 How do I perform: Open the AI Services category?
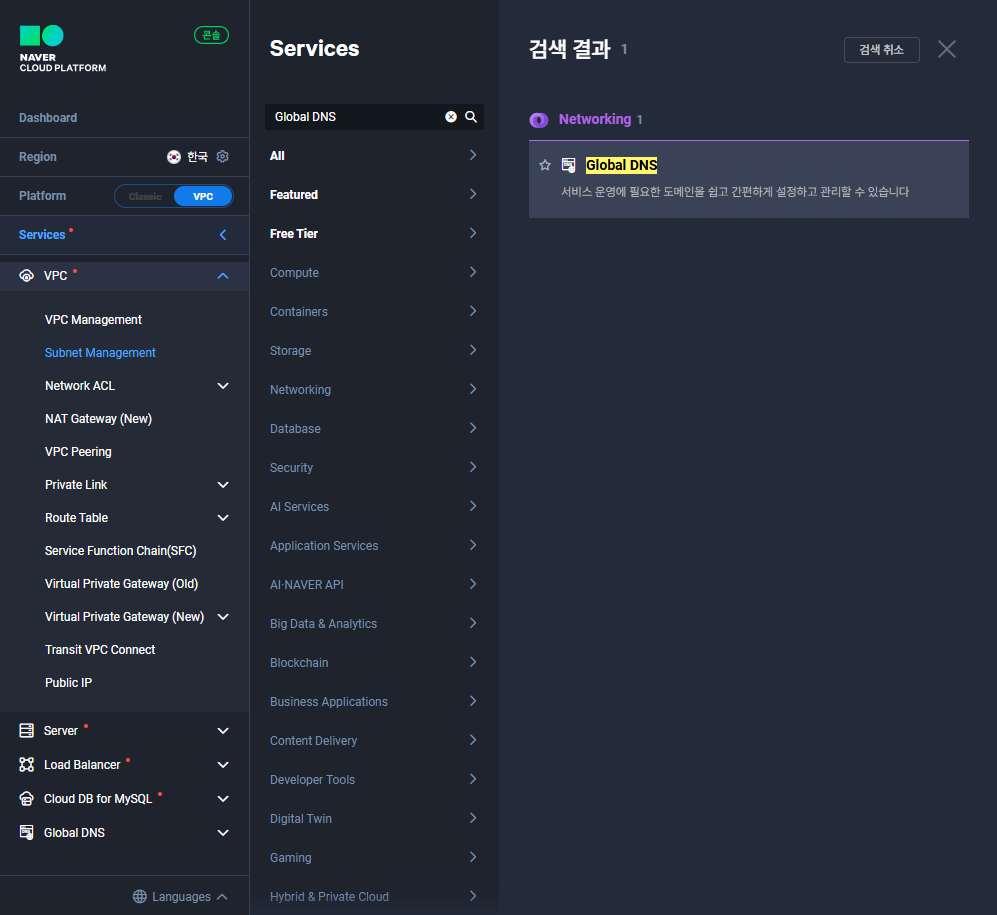tap(374, 507)
